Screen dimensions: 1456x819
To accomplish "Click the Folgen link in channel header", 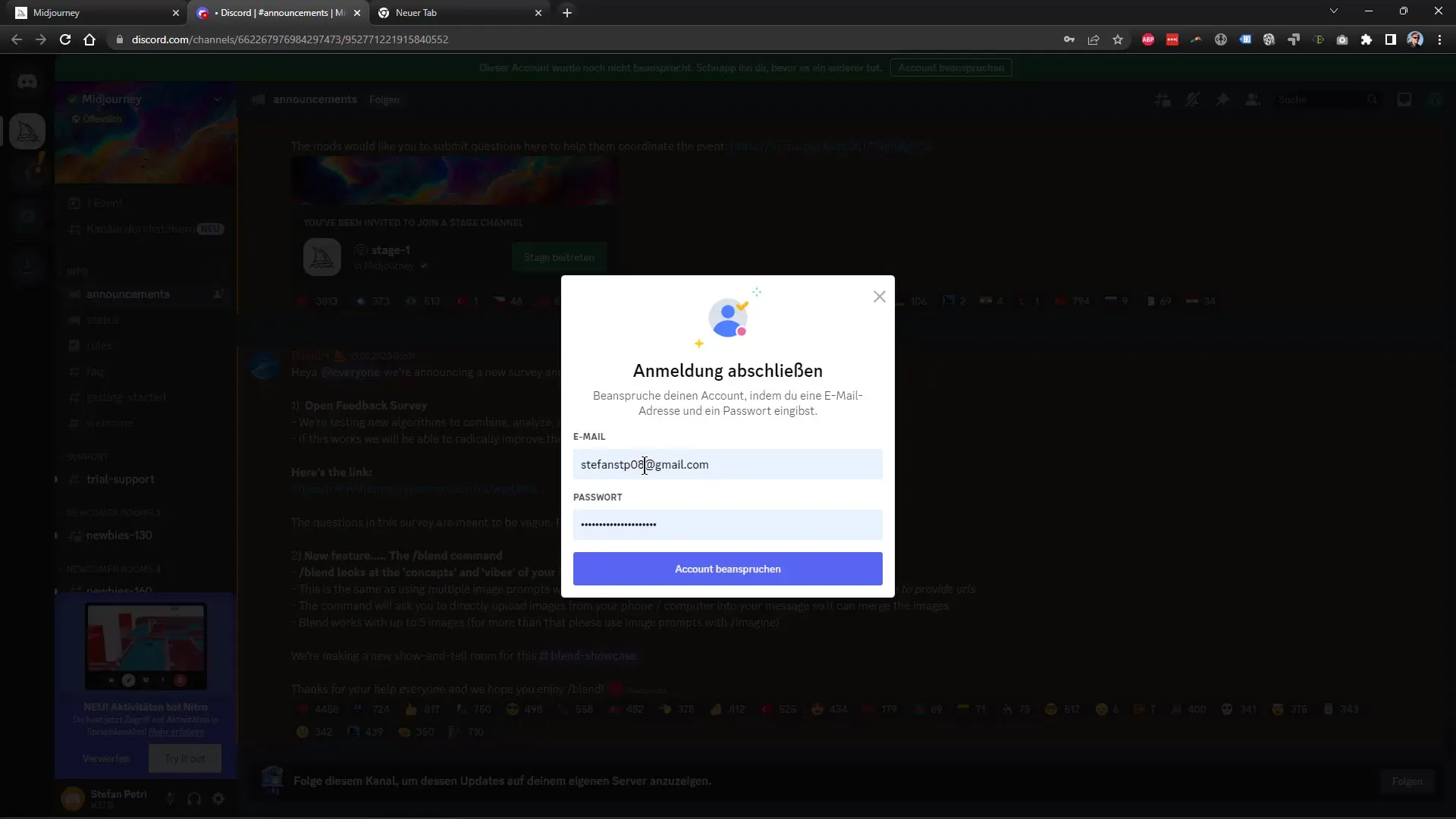I will 384,99.
